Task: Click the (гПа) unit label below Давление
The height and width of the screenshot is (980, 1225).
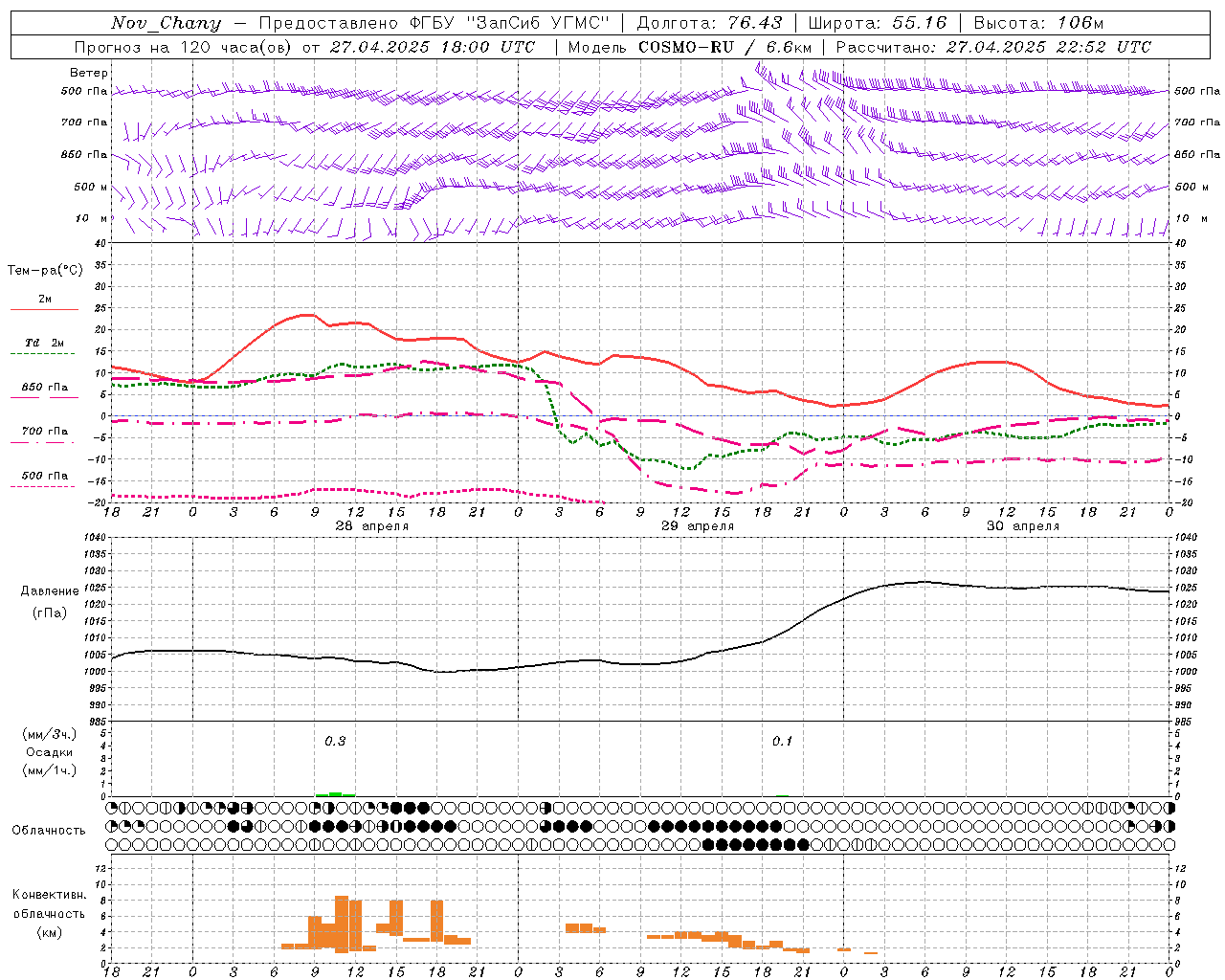Action: click(50, 612)
